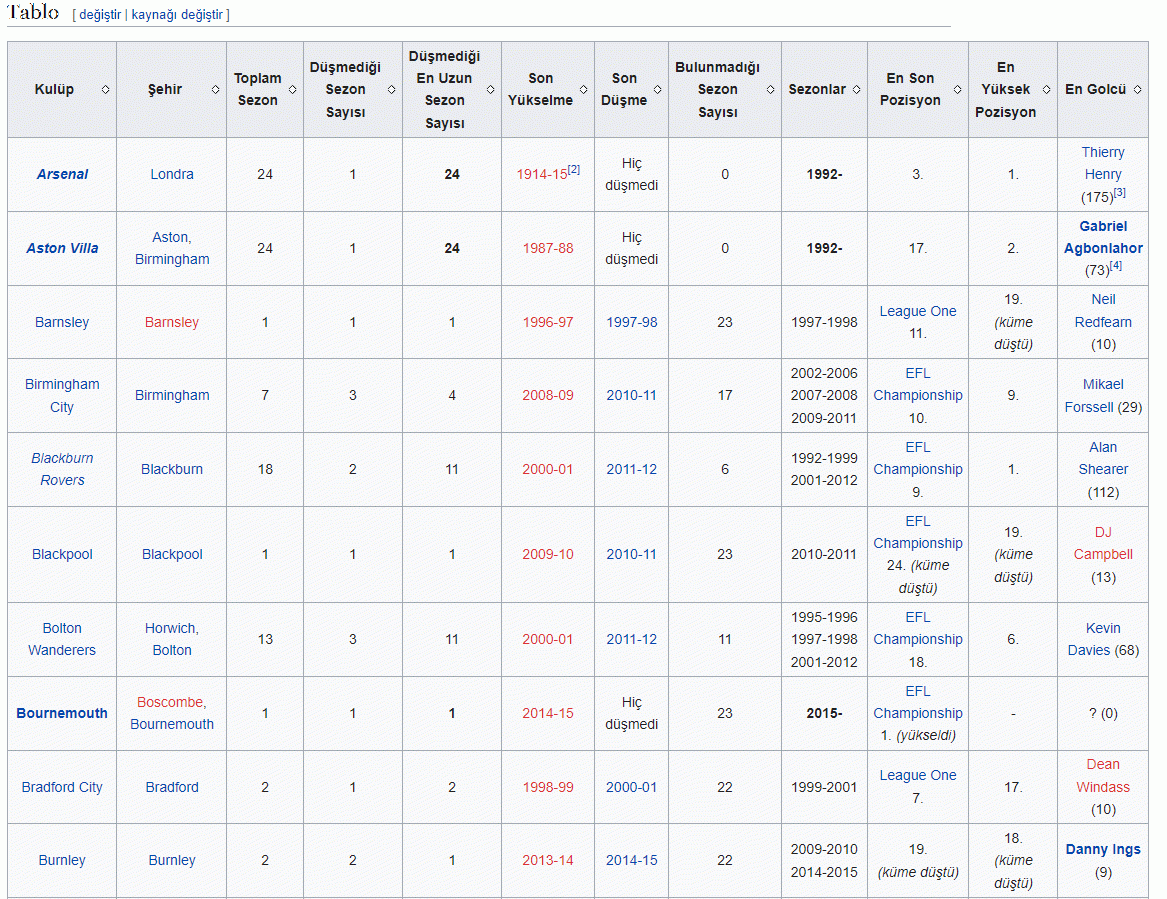The height and width of the screenshot is (899, 1167).
Task: Open 'kaynağı değiştir' source edit link
Action: [178, 15]
